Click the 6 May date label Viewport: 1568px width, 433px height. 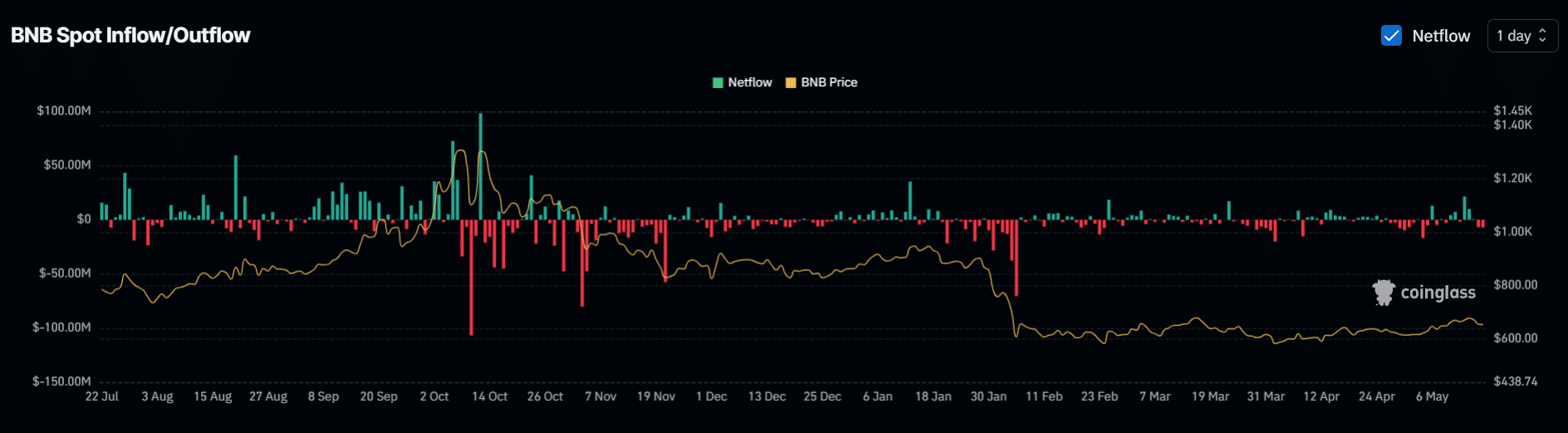pos(1432,396)
